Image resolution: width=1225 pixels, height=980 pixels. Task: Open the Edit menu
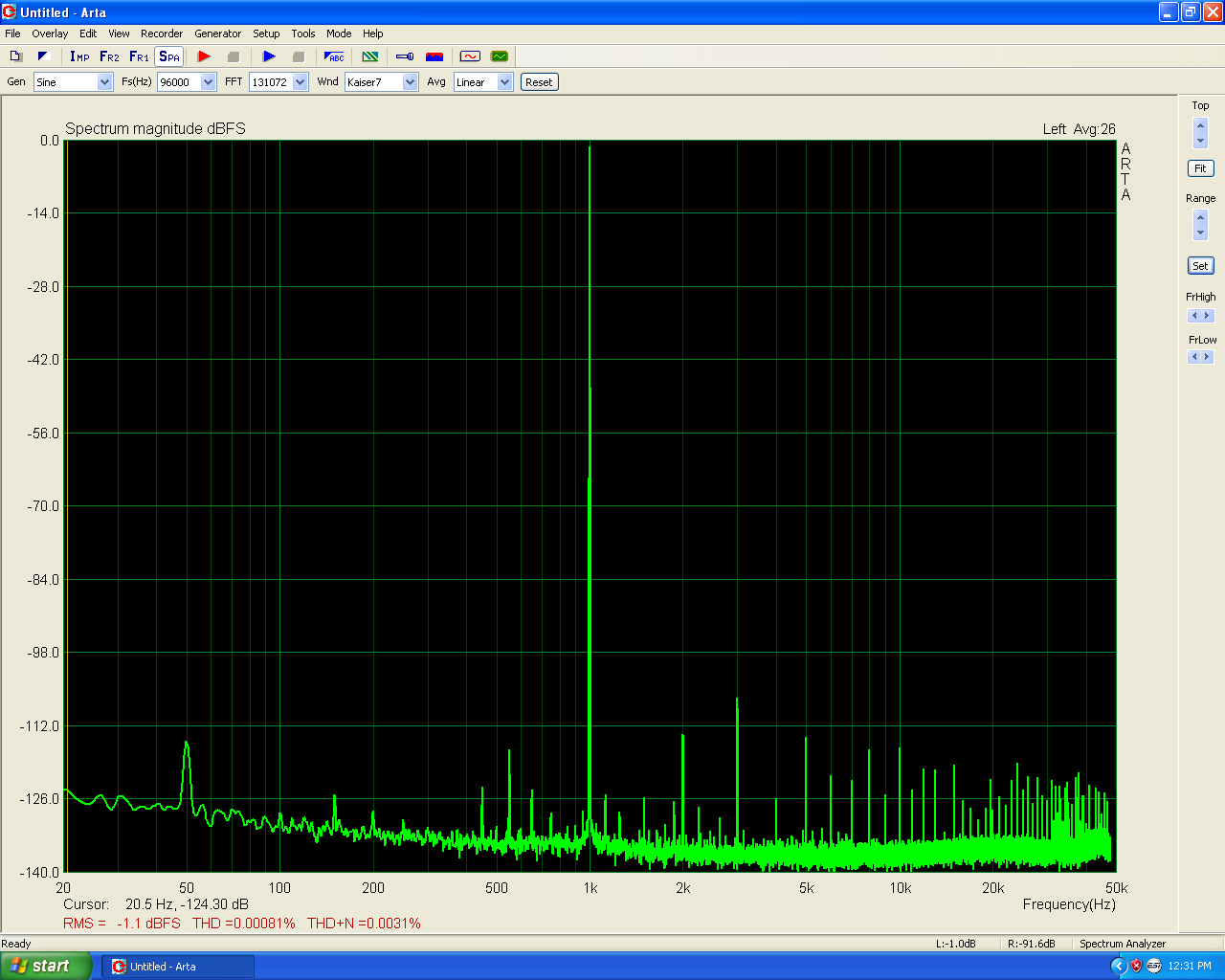tap(88, 33)
